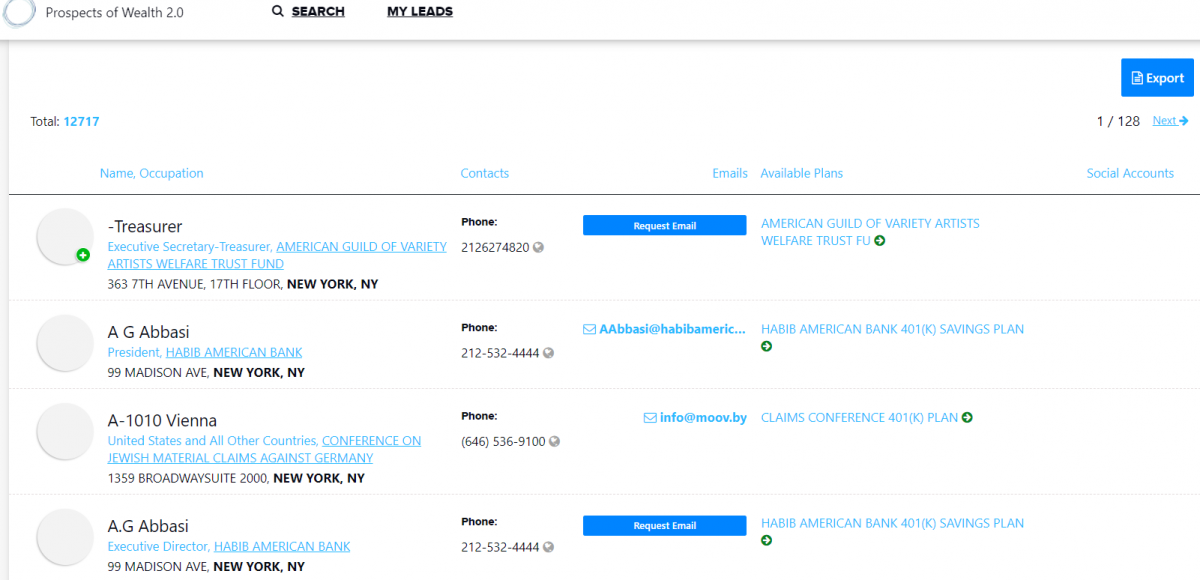Click phone info icon next to 2126274820
1200x580 pixels.
pos(538,247)
